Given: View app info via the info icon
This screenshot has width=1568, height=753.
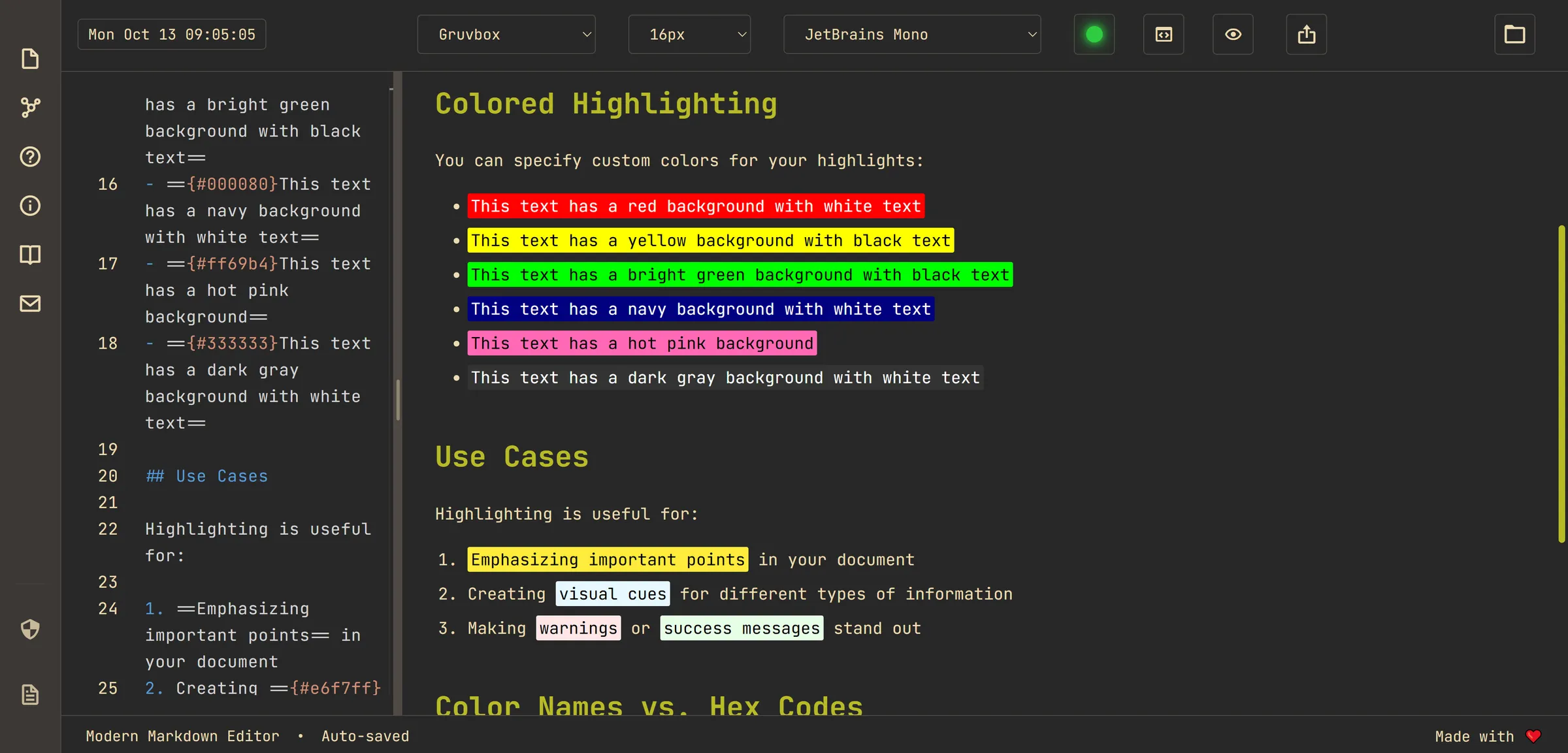Looking at the screenshot, I should [x=30, y=205].
